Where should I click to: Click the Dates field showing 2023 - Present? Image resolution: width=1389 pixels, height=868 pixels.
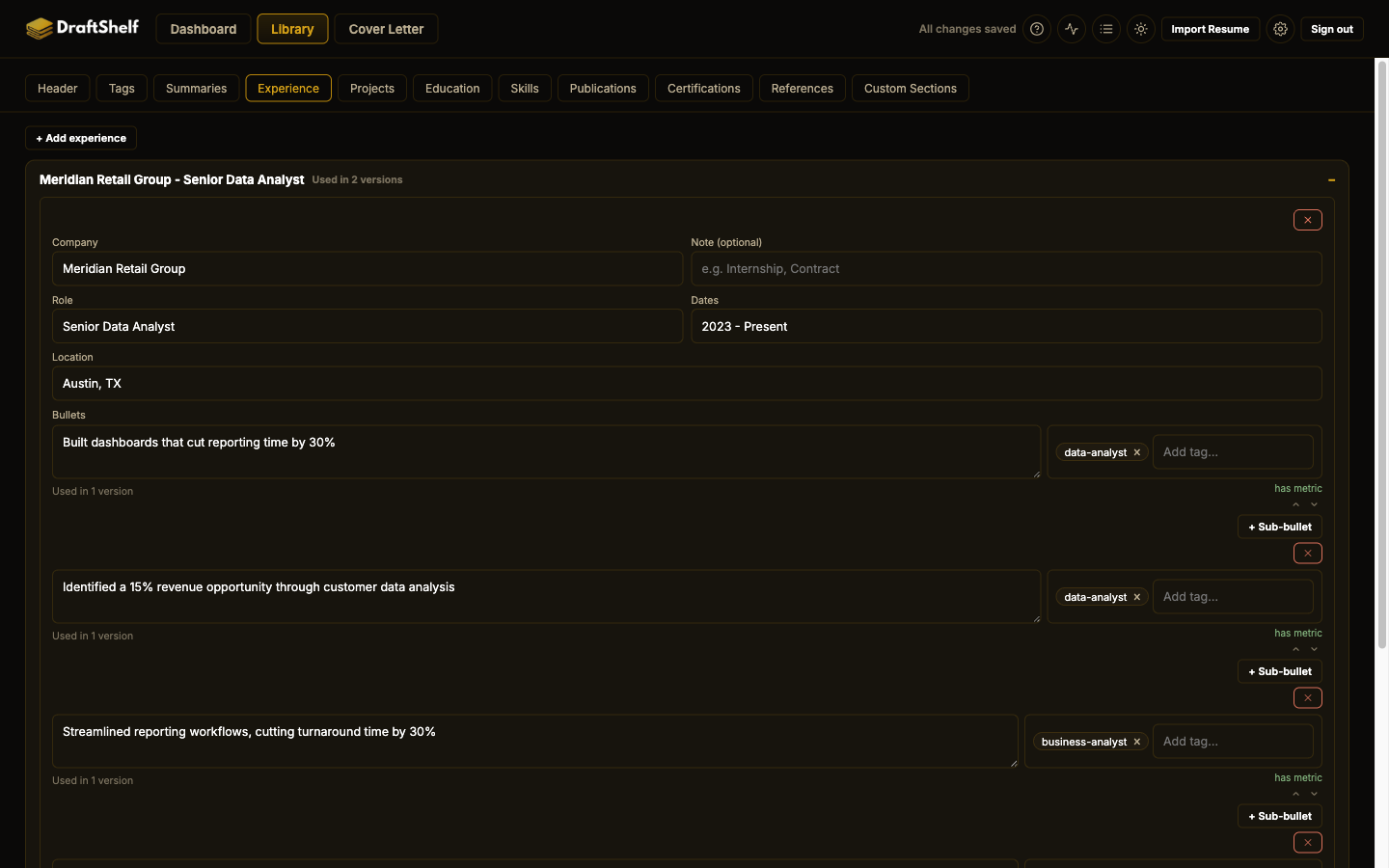(1006, 326)
